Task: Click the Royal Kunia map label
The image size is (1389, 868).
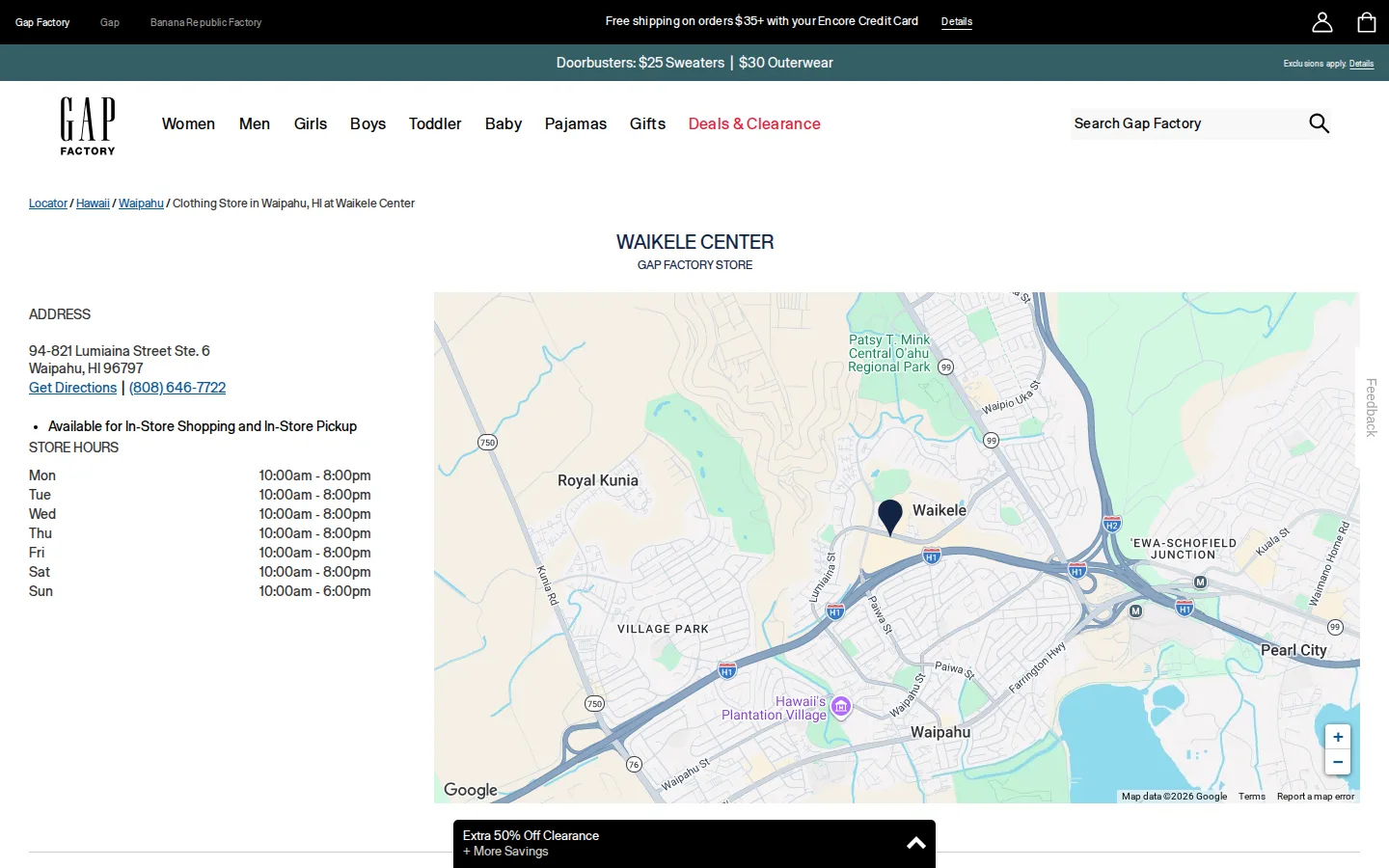Action: [598, 480]
